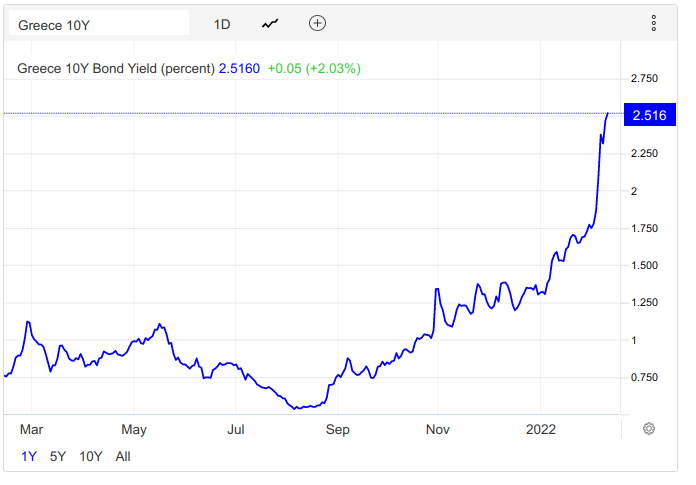This screenshot has width=696, height=485.
Task: Open chart settings gear icon
Action: 649,429
